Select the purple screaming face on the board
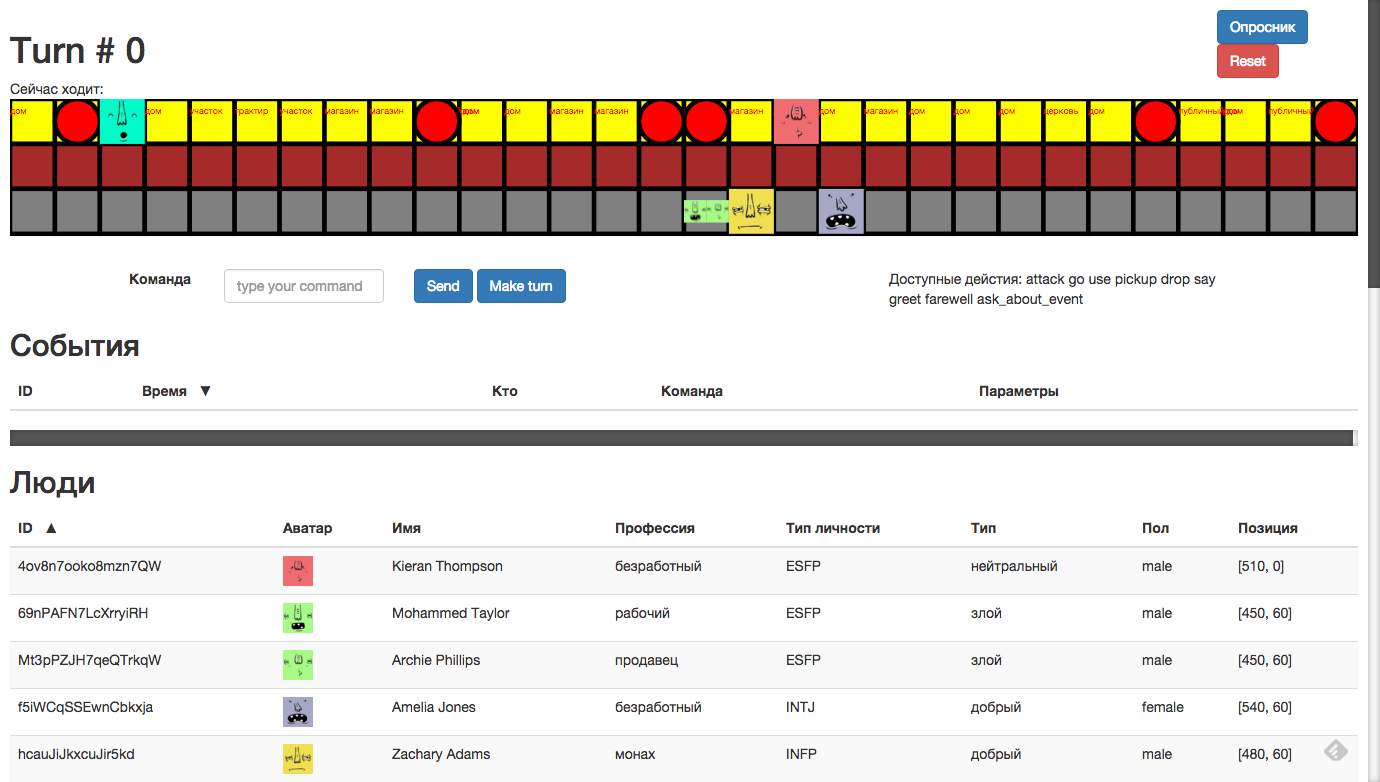Viewport: 1380px width, 782px height. click(x=841, y=211)
